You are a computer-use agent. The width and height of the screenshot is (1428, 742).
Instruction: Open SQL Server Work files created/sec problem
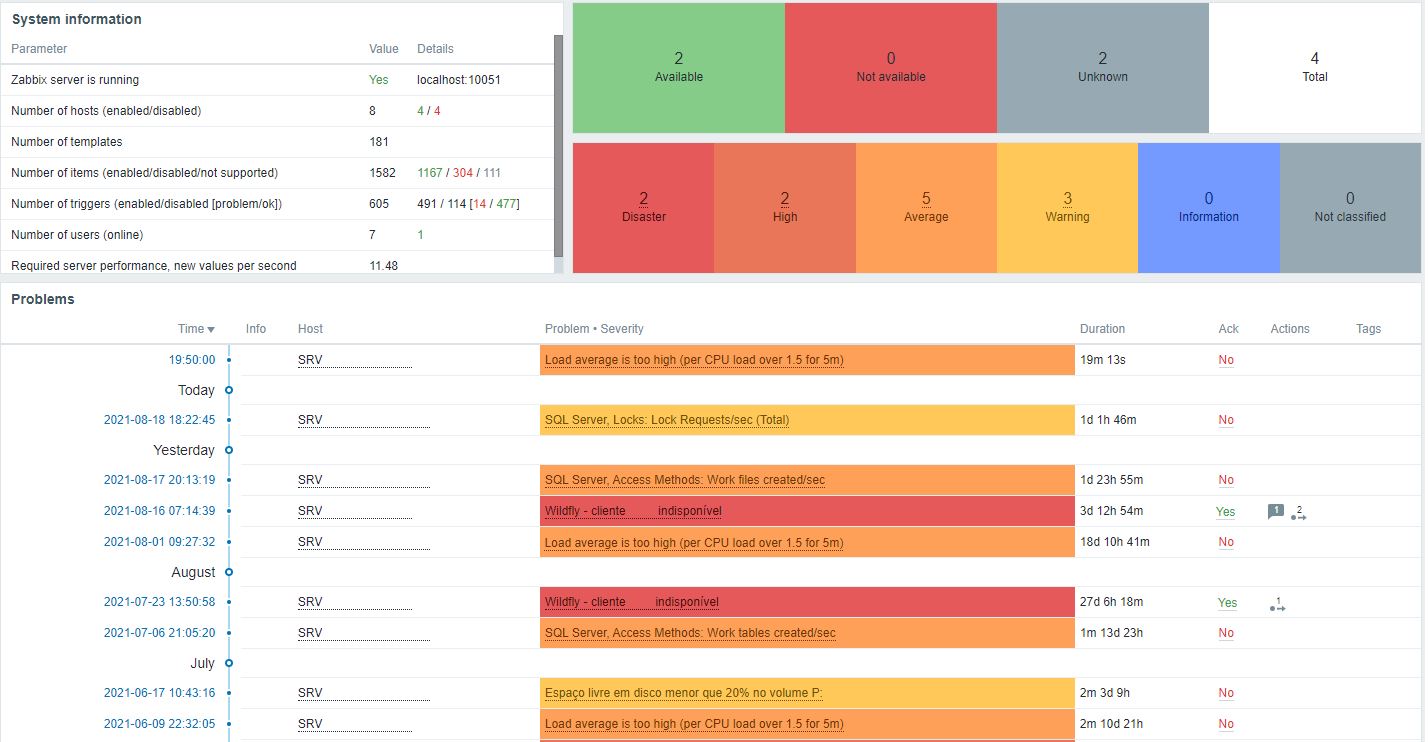685,480
